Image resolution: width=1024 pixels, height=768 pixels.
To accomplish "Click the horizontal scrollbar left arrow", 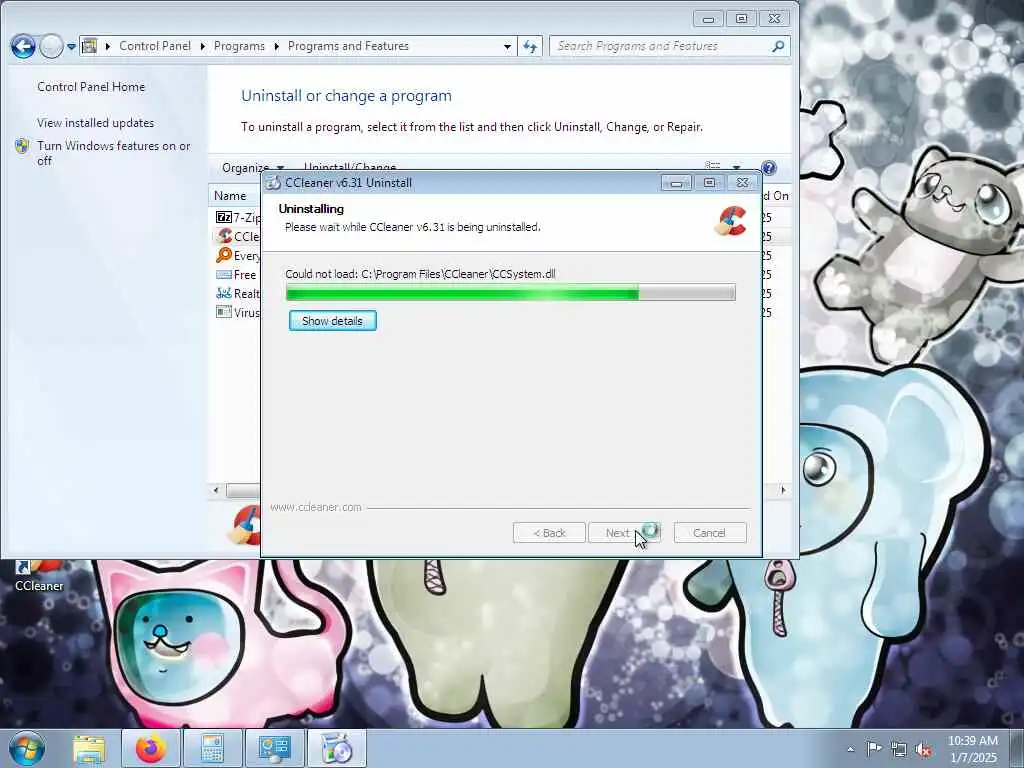I will tap(216, 490).
